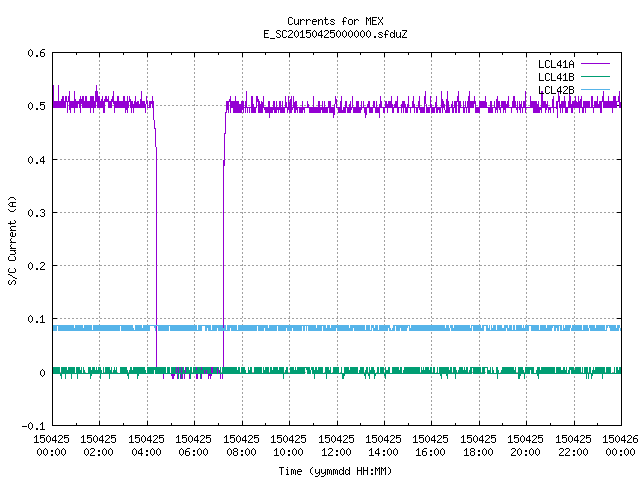Click the 150425 04:00 time tick label
This screenshot has height=480, width=640.
[146, 445]
